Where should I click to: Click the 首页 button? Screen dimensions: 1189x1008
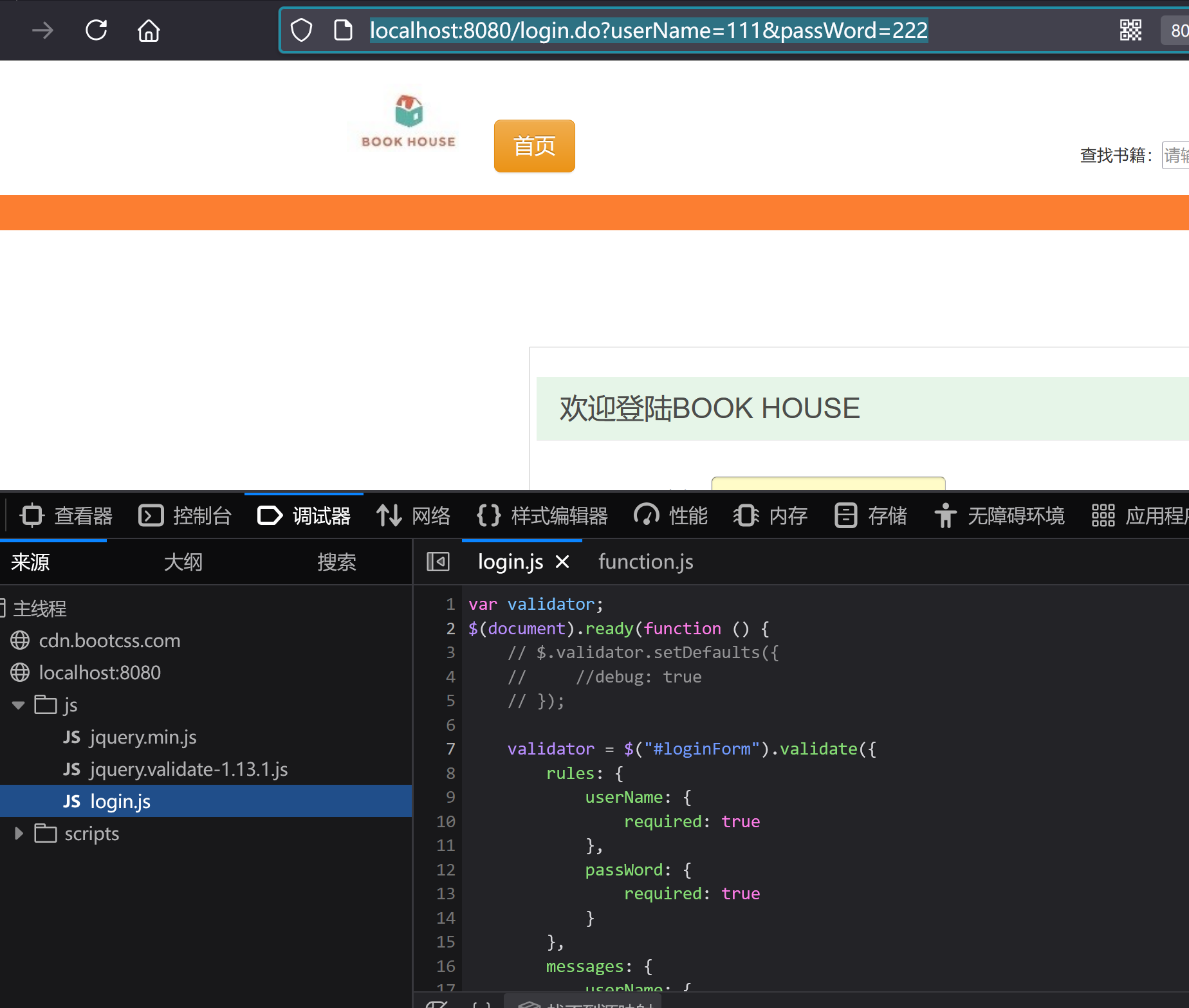coord(534,146)
